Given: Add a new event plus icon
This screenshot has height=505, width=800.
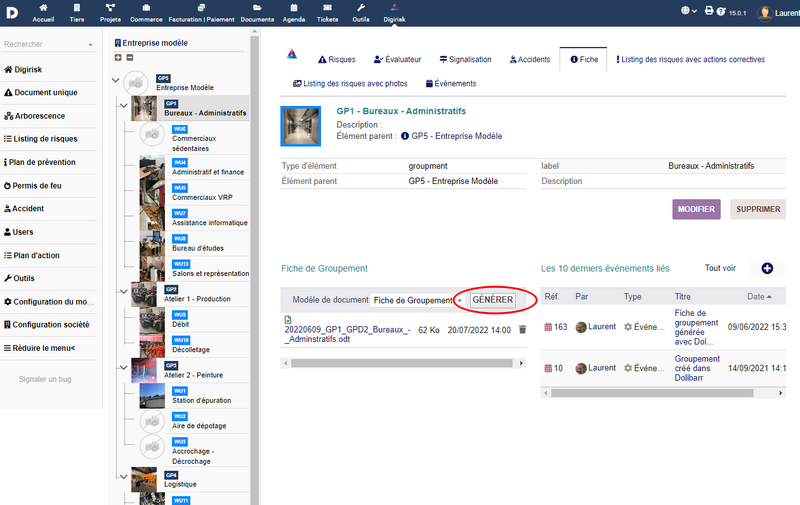Looking at the screenshot, I should coord(767,268).
